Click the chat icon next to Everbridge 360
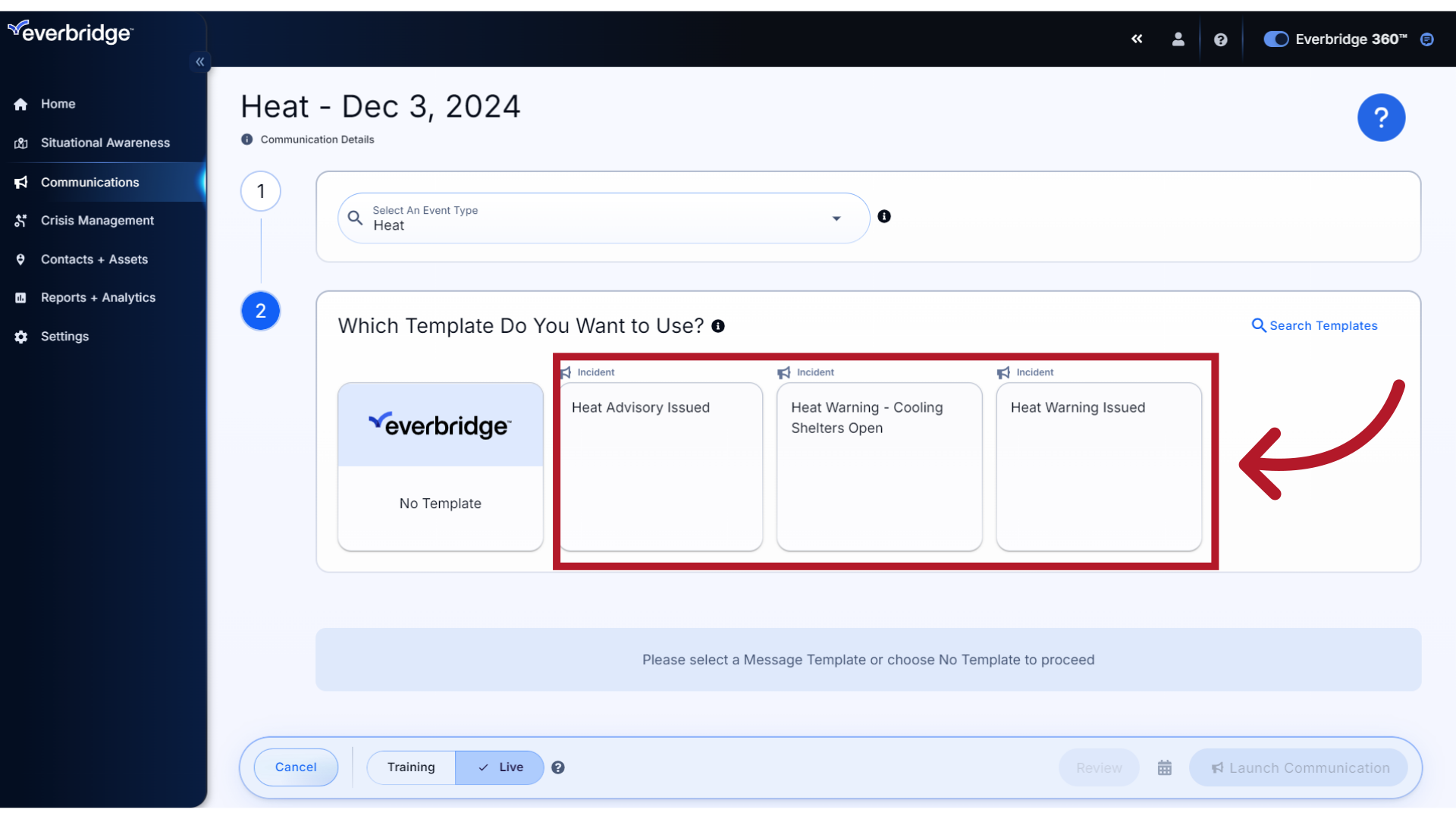1456x819 pixels. pyautogui.click(x=1427, y=39)
